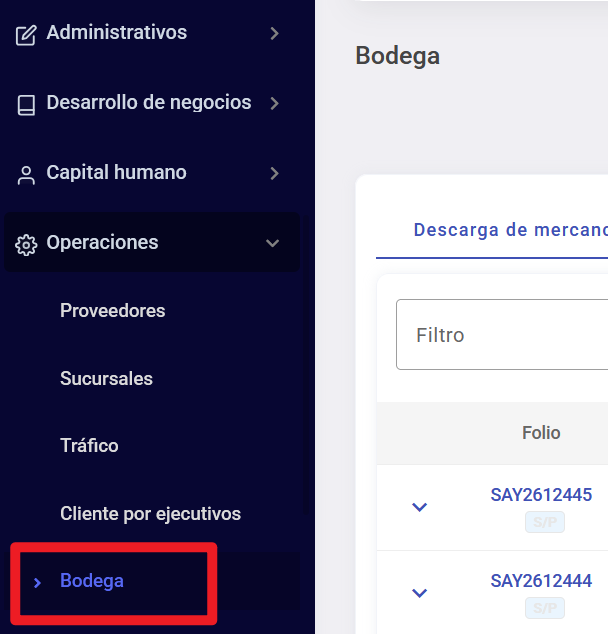Expand the Administrativos menu chevron
Image resolution: width=608 pixels, height=634 pixels.
[274, 33]
